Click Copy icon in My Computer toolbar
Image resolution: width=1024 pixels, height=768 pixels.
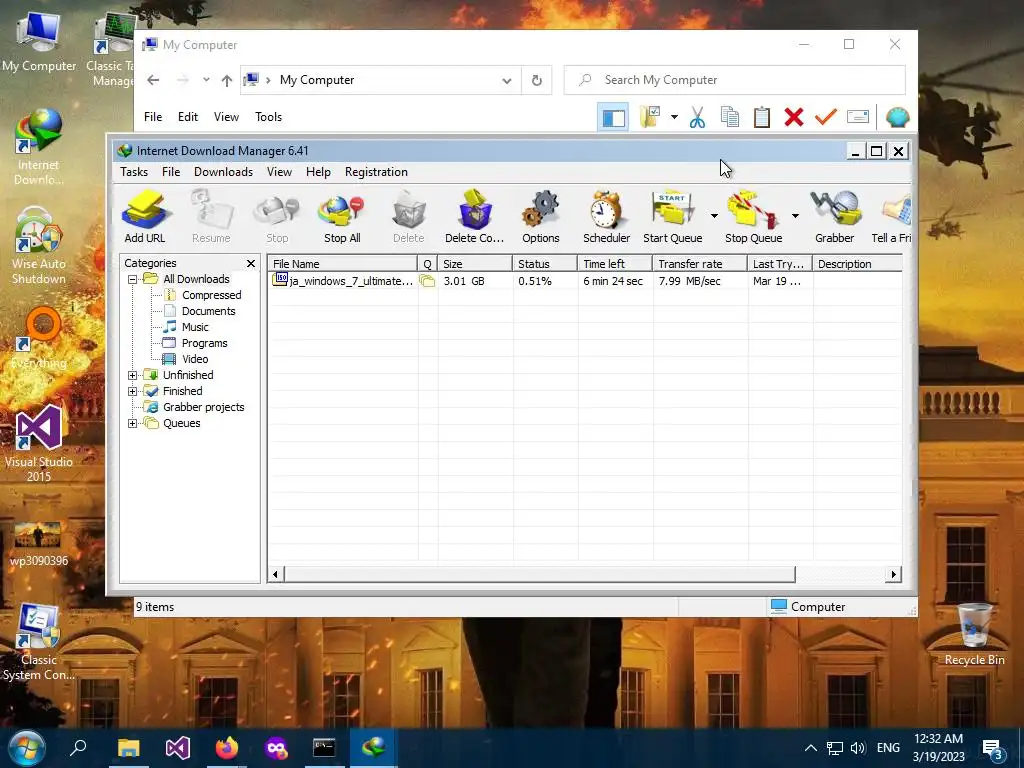[x=729, y=118]
